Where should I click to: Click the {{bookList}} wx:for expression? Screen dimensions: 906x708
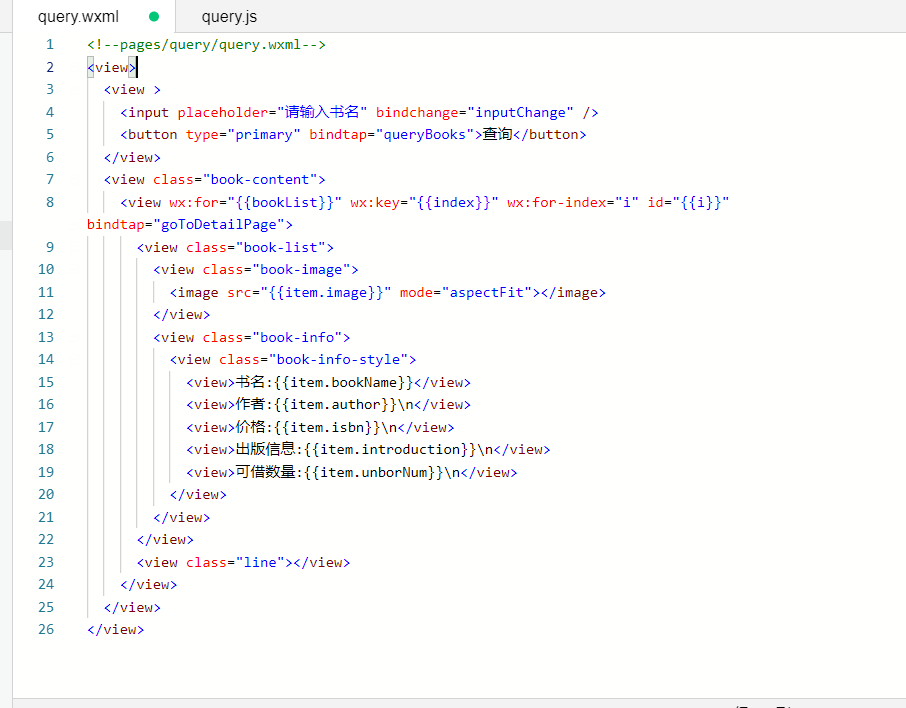pos(284,202)
